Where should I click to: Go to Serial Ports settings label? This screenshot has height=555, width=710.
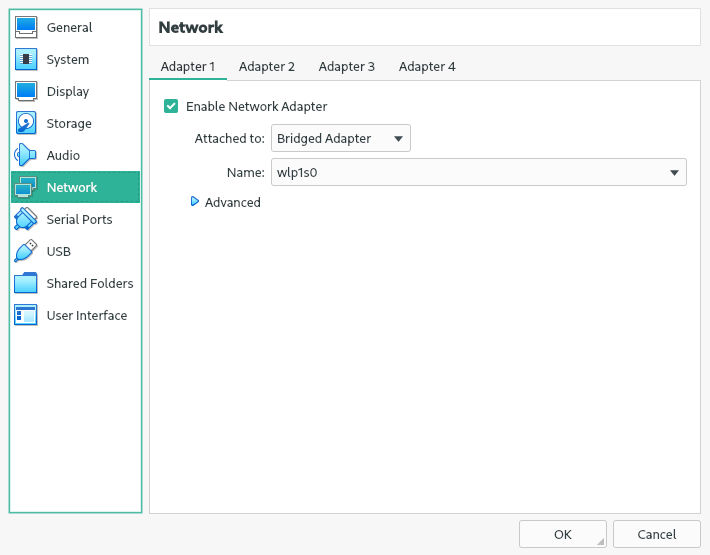pyautogui.click(x=79, y=220)
